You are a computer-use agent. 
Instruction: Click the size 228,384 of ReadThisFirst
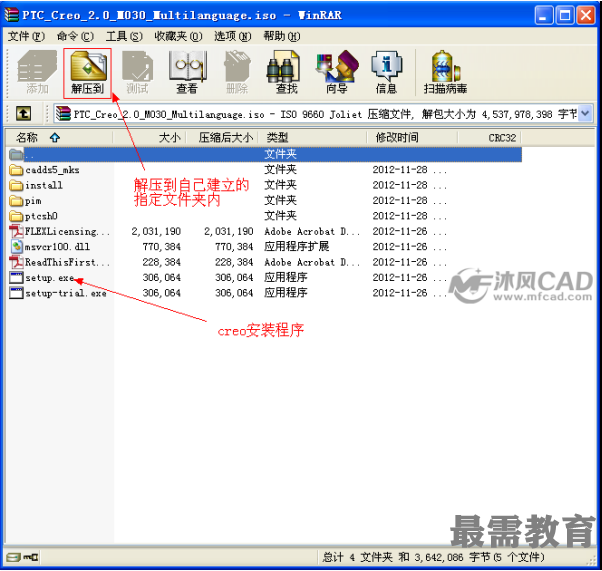coord(162,262)
